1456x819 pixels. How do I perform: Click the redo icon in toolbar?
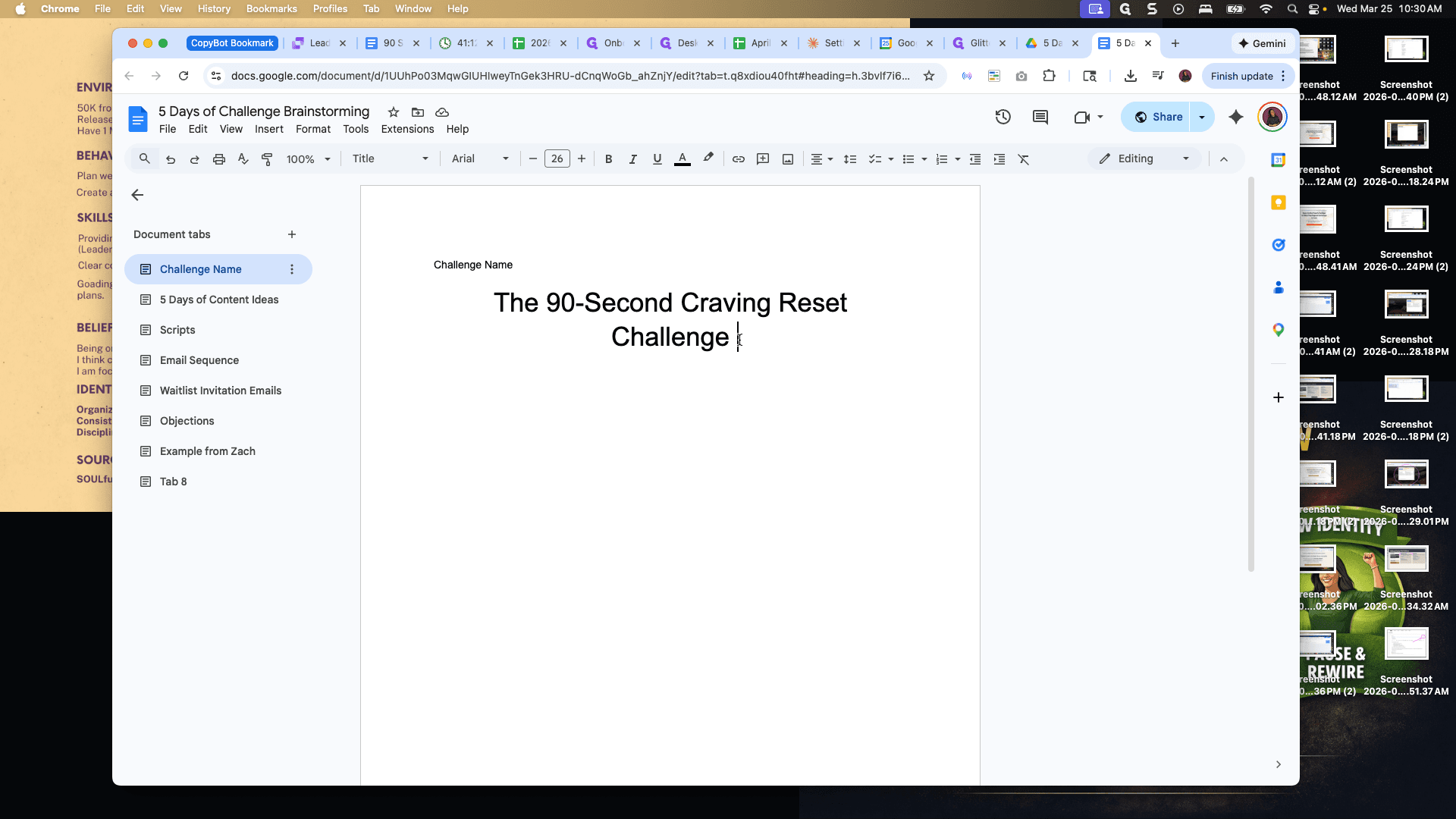[x=194, y=159]
